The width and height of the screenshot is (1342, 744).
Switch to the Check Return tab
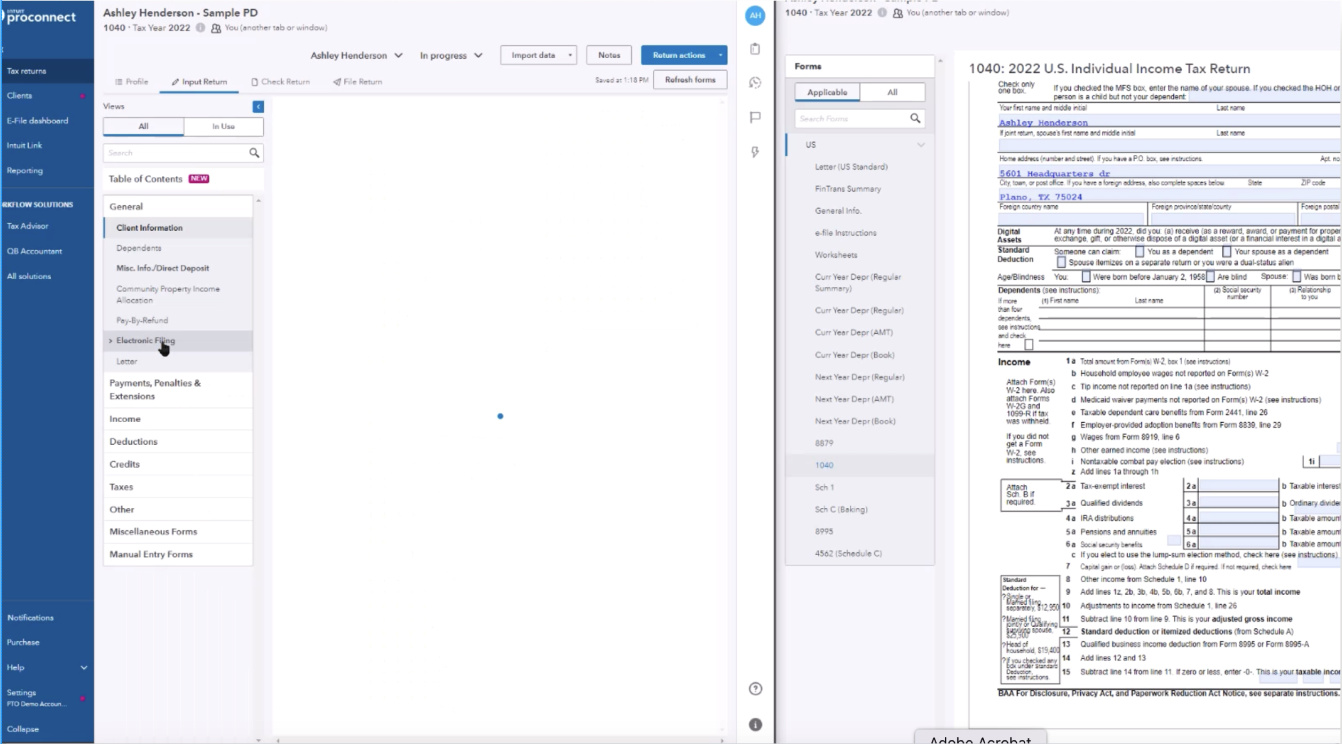click(280, 82)
